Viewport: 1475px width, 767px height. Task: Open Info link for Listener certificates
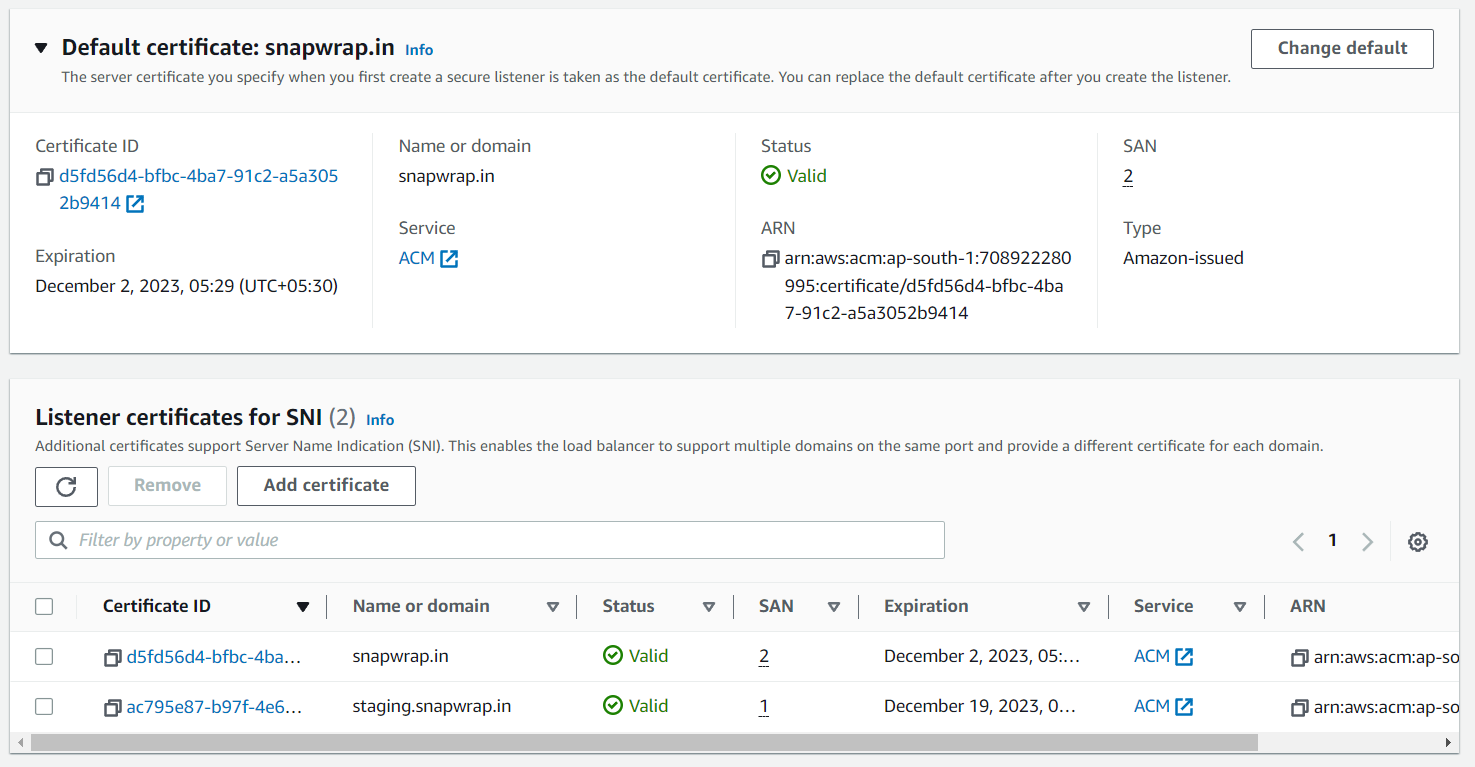[x=380, y=420]
